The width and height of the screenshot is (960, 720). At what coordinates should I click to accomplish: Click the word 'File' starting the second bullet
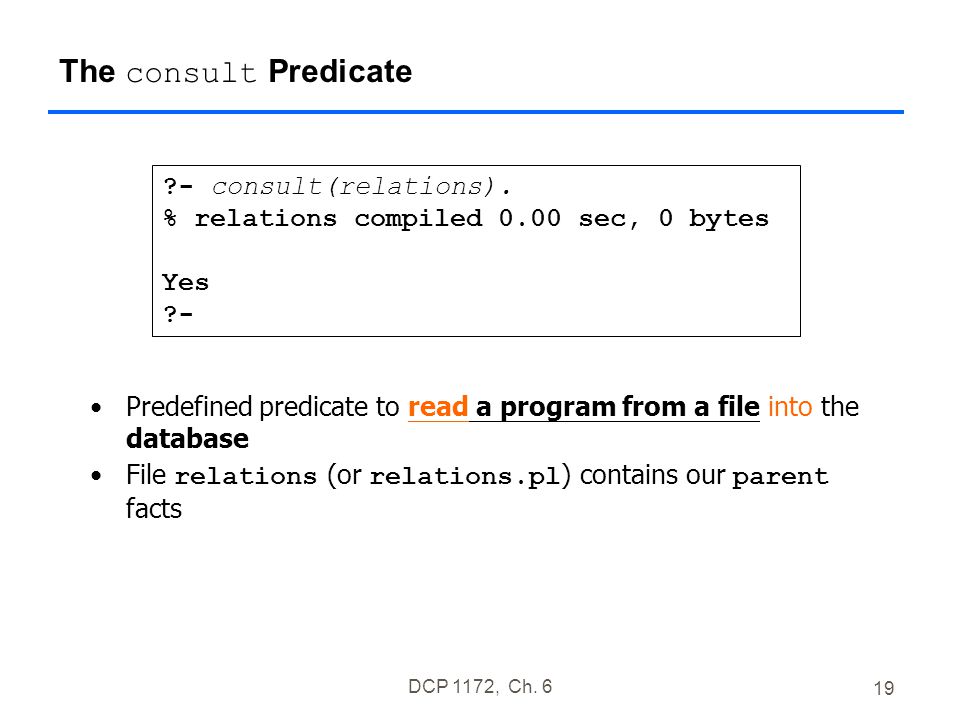[x=146, y=475]
